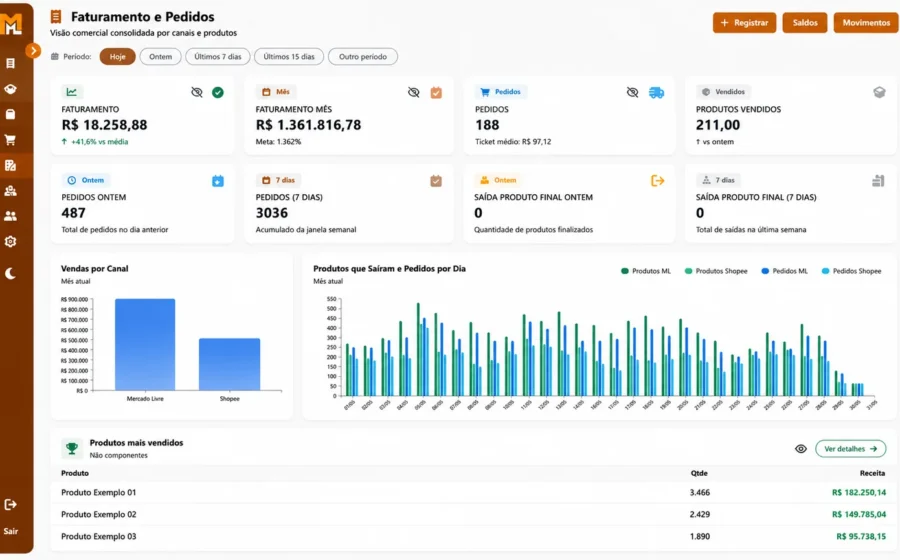Click the green checkmark on Faturamento card
Viewport: 900px width, 560px height.
click(218, 92)
